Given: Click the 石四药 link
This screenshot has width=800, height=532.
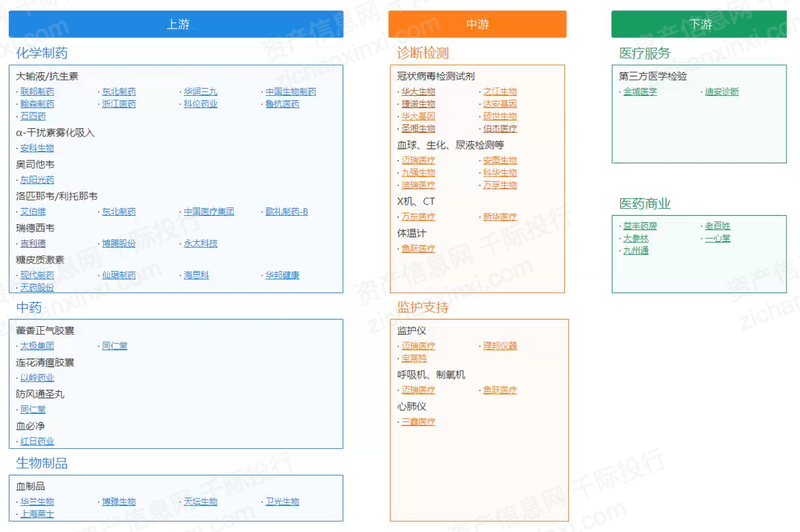Looking at the screenshot, I should [x=33, y=116].
